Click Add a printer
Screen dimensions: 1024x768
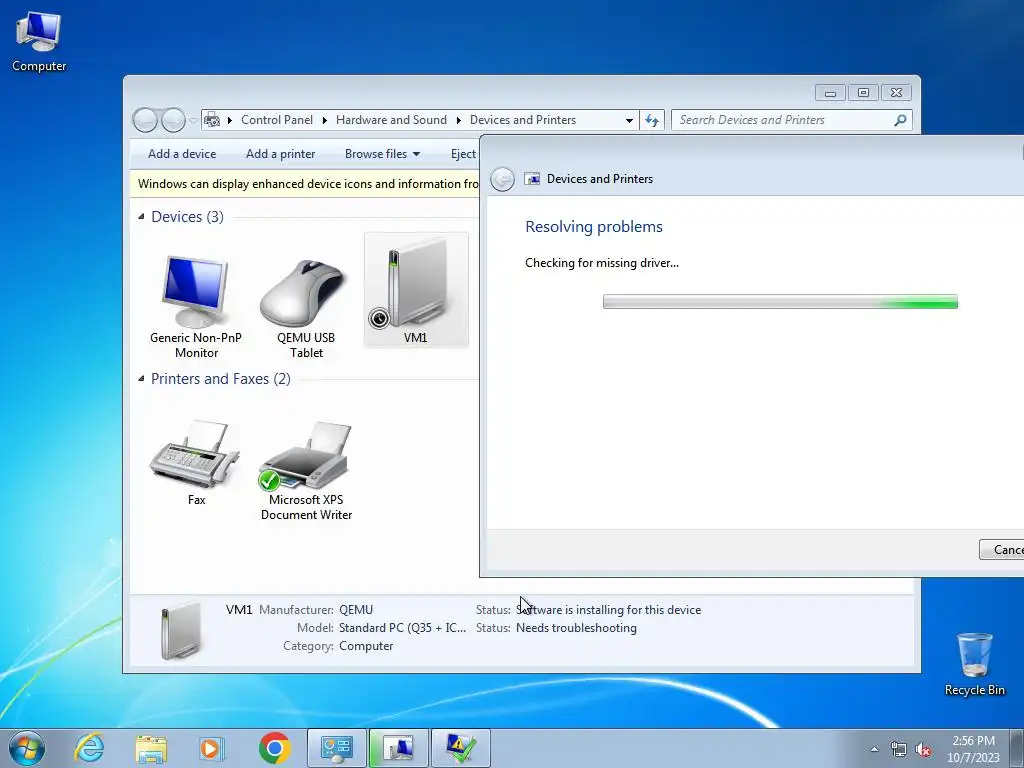[280, 154]
